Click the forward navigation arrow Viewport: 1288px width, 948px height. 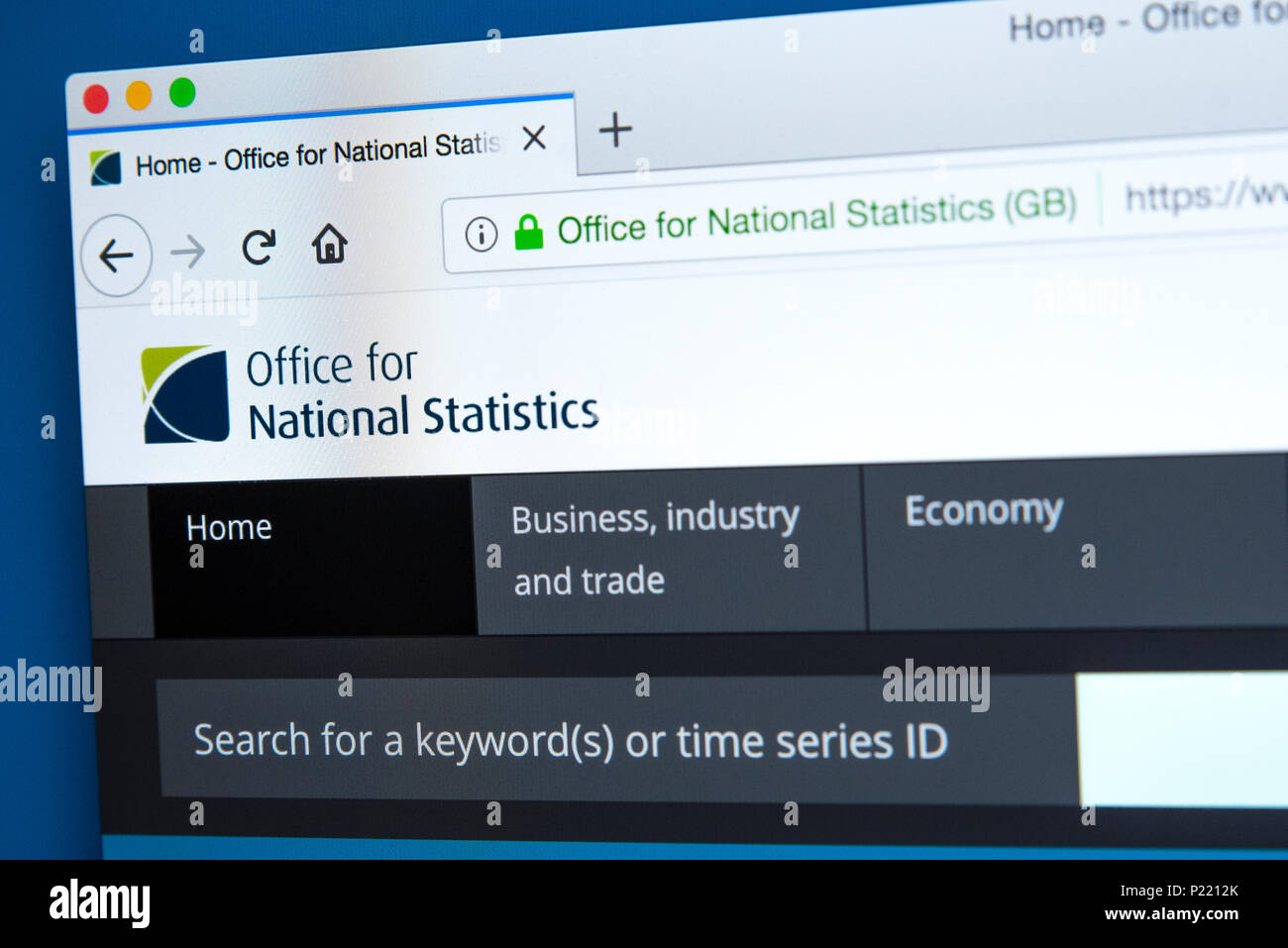point(187,252)
